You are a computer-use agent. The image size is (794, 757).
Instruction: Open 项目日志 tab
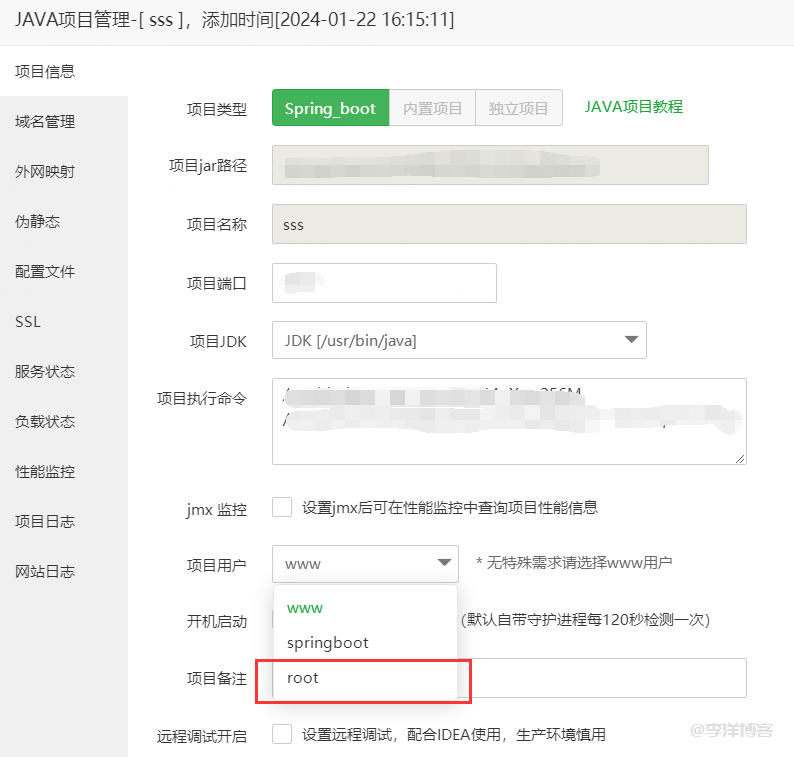click(x=45, y=522)
